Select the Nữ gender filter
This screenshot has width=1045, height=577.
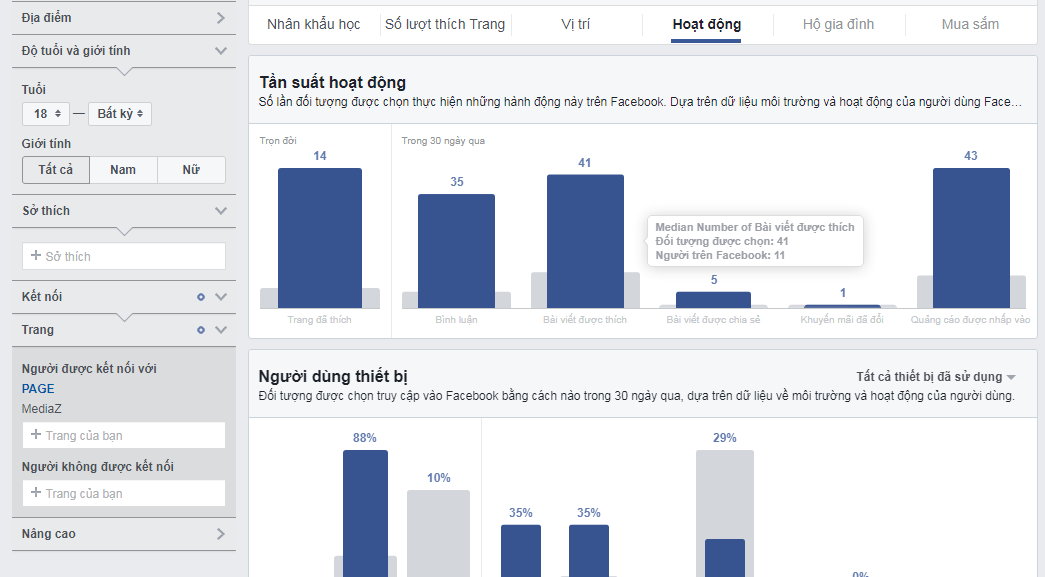pyautogui.click(x=190, y=170)
